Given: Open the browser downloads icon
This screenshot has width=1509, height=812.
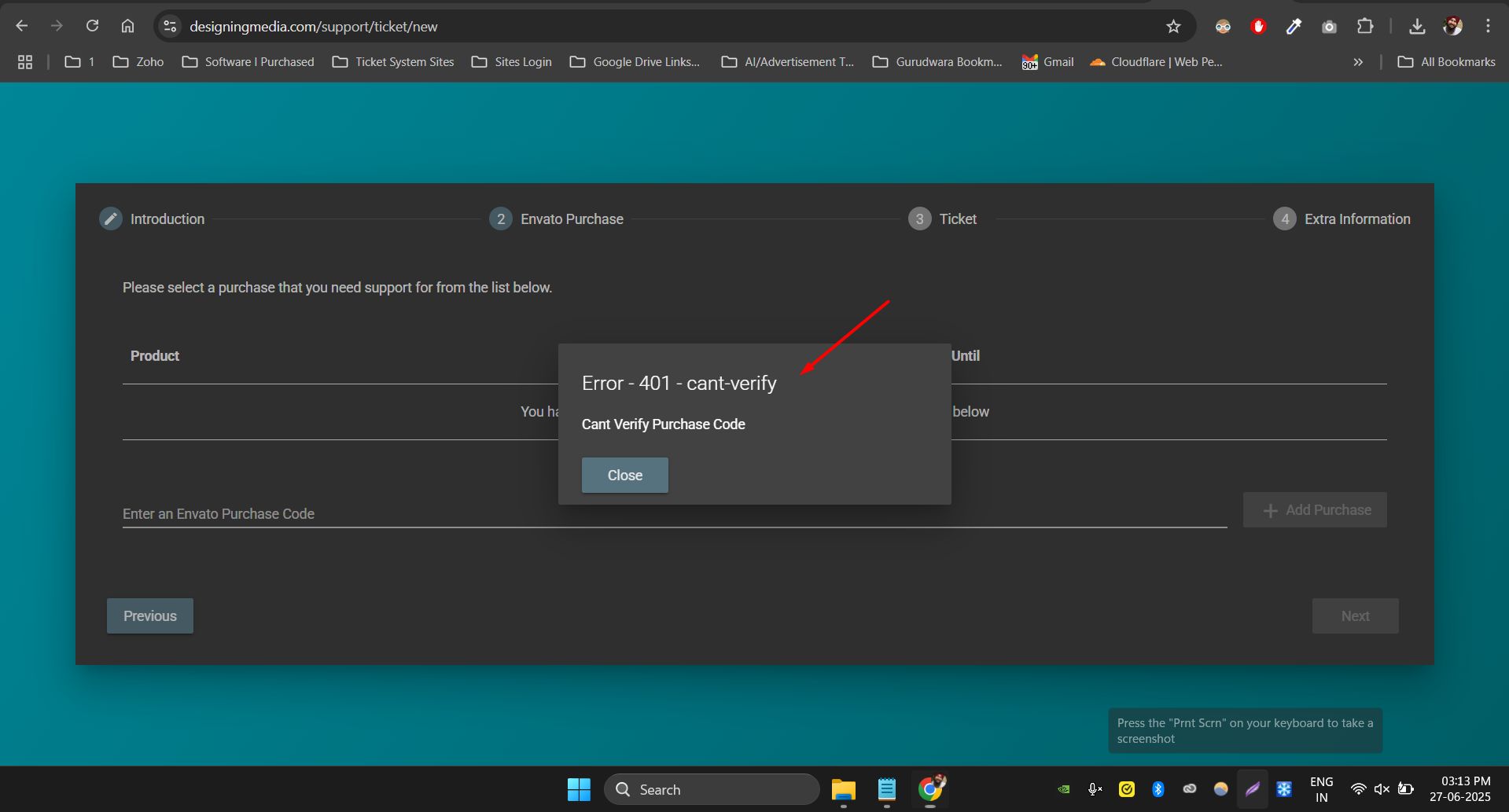Looking at the screenshot, I should pos(1417,26).
